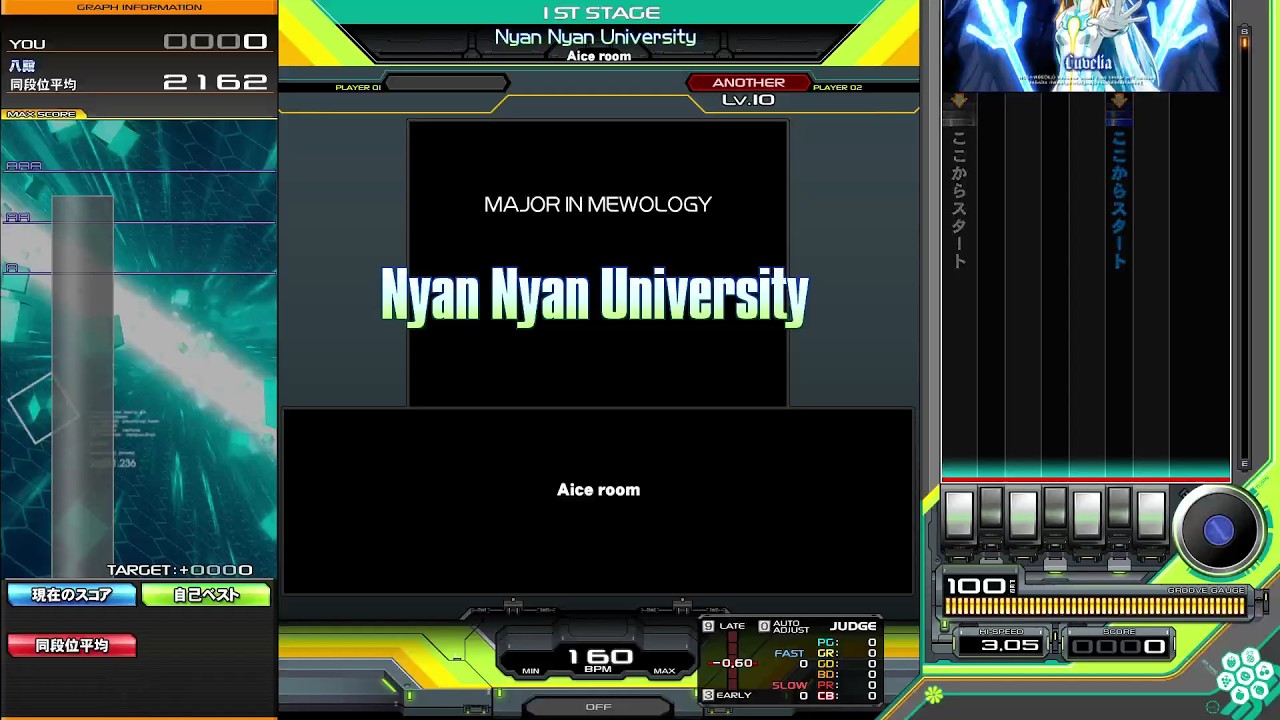This screenshot has height=720, width=1280.
Task: Click song title in the top banner
Action: click(x=596, y=37)
